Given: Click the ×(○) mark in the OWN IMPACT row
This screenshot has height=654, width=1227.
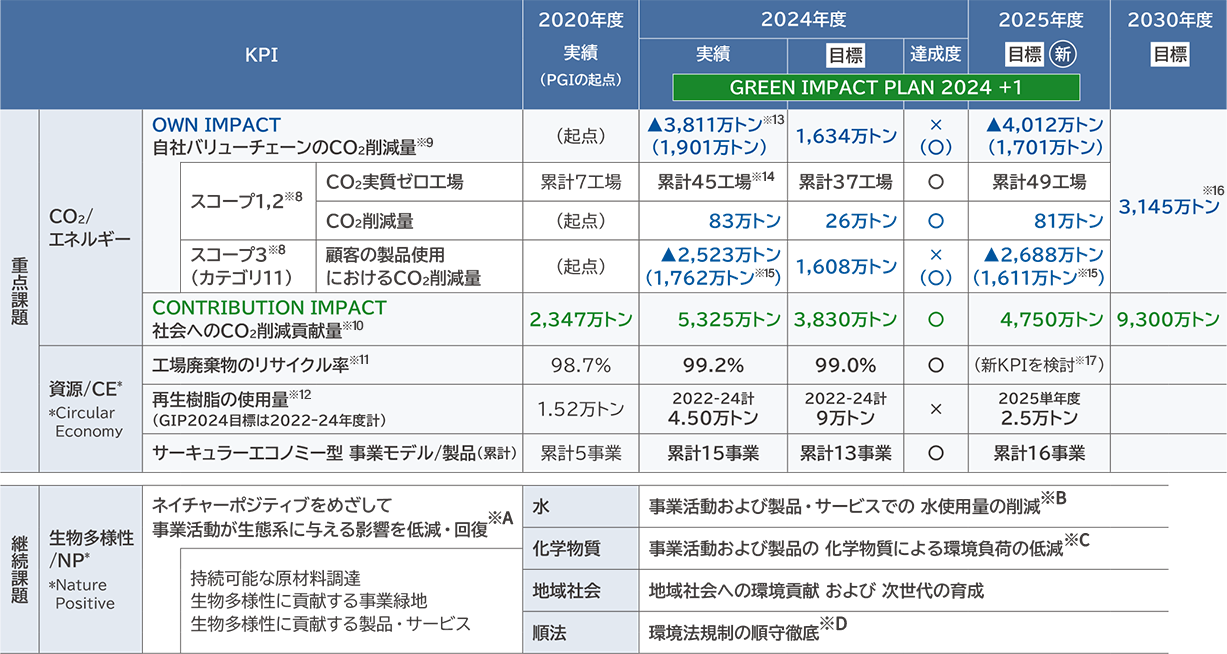Looking at the screenshot, I should pyautogui.click(x=936, y=136).
